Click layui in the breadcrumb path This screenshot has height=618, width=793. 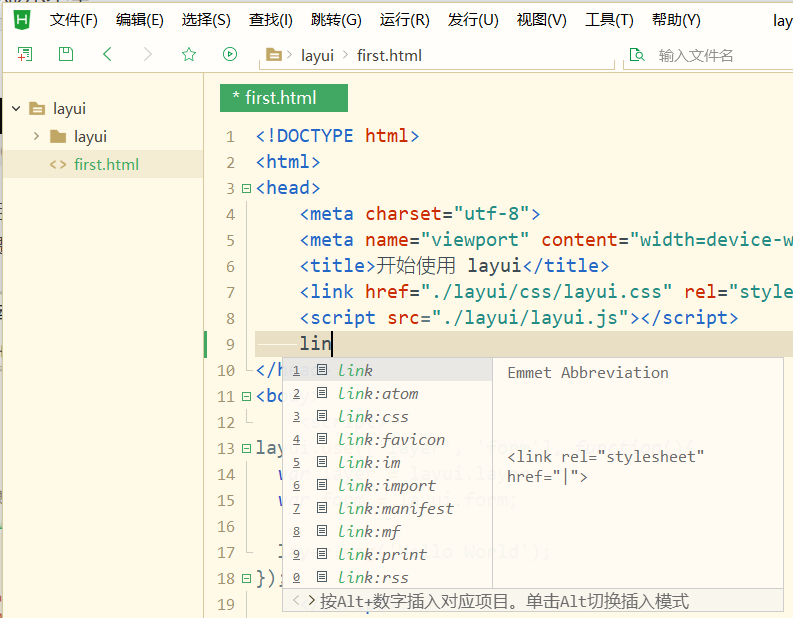pos(317,56)
